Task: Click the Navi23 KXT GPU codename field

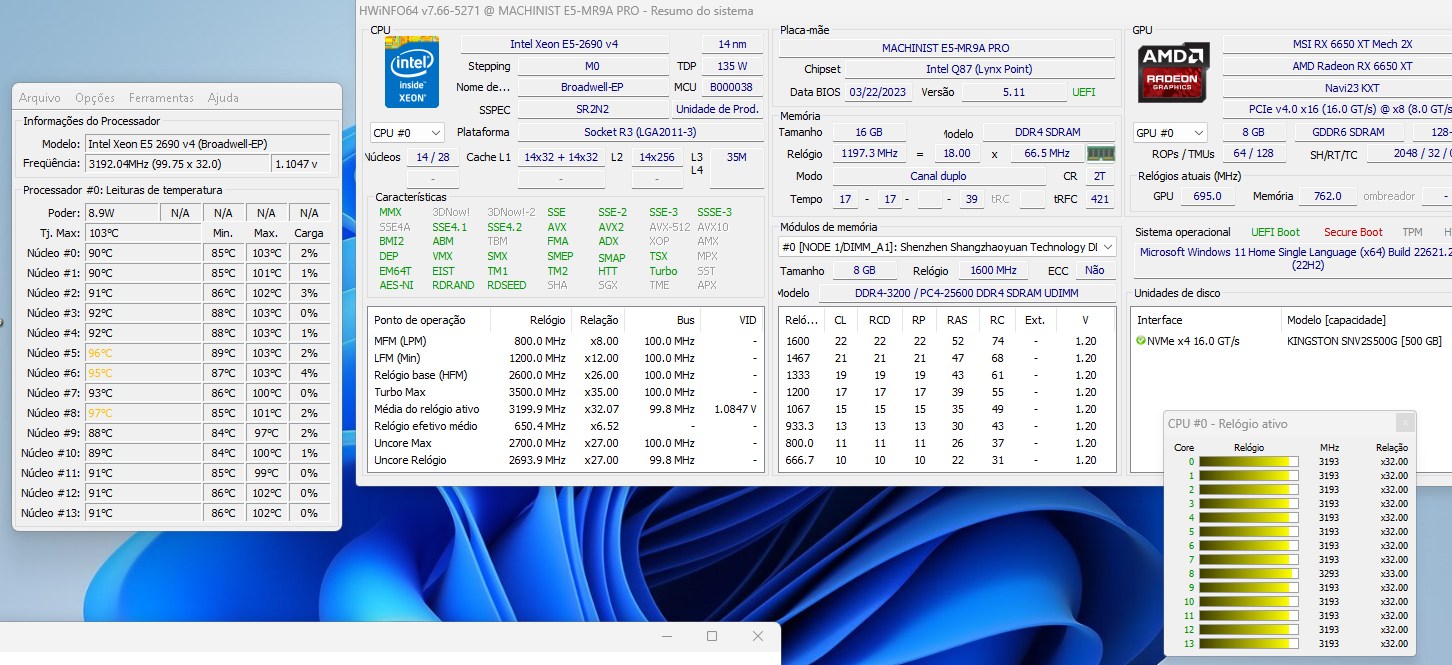Action: click(1337, 88)
